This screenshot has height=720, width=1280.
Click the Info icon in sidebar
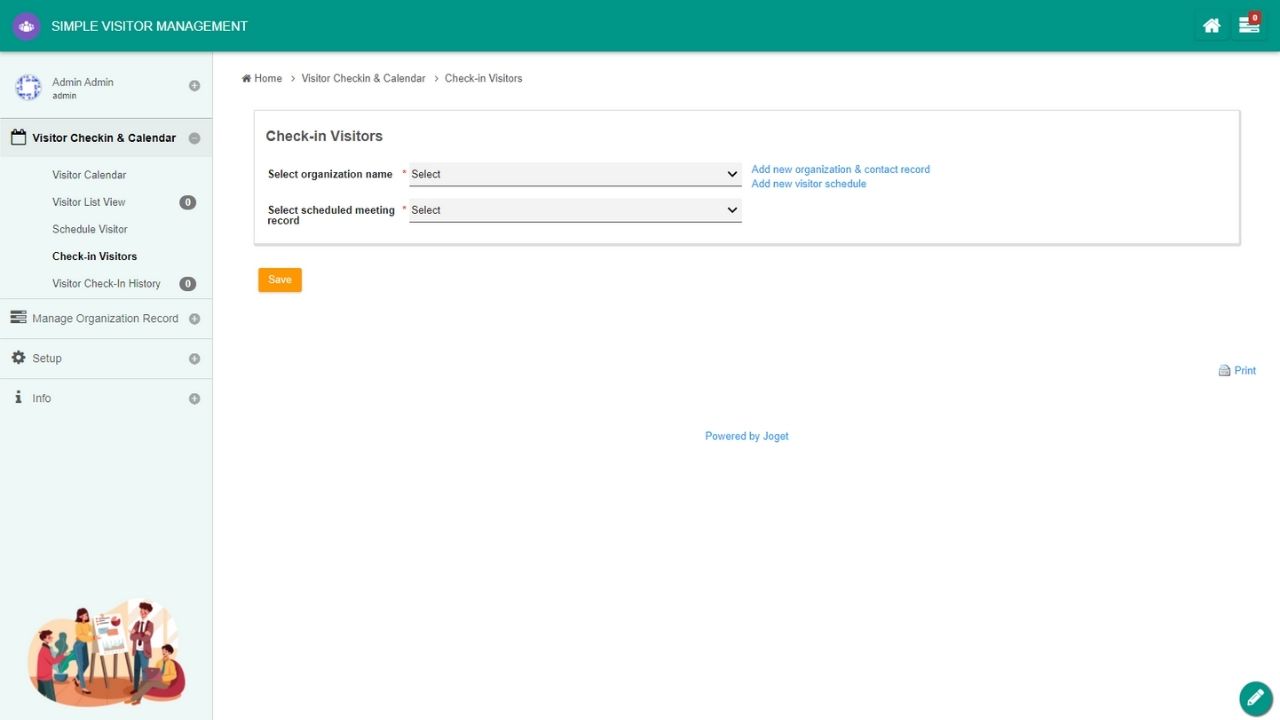(x=18, y=398)
